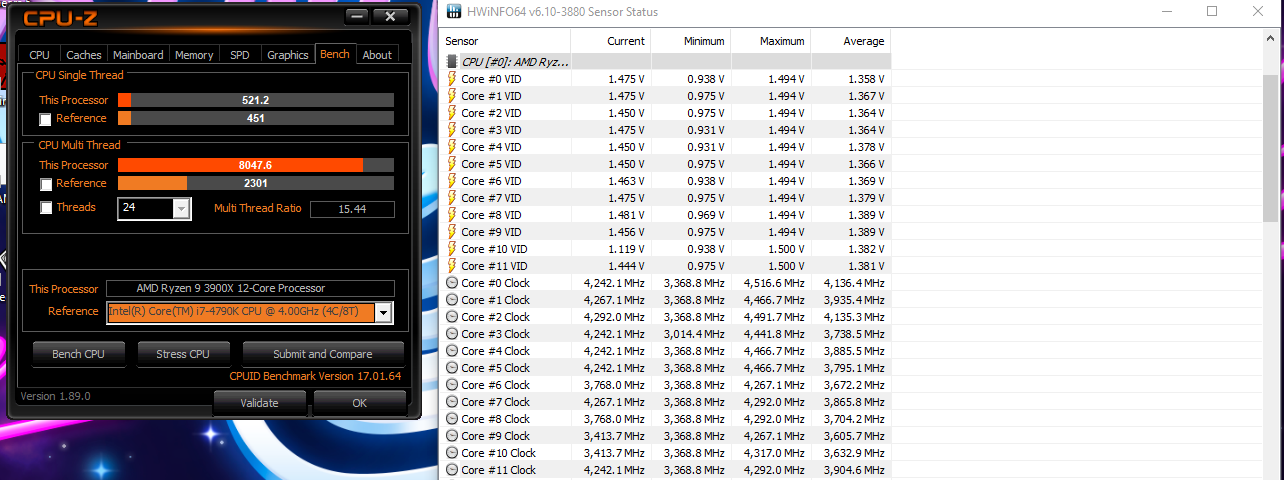The image size is (1284, 480).
Task: Click the multi thread Reference bar 2301
Action: pyautogui.click(x=256, y=183)
